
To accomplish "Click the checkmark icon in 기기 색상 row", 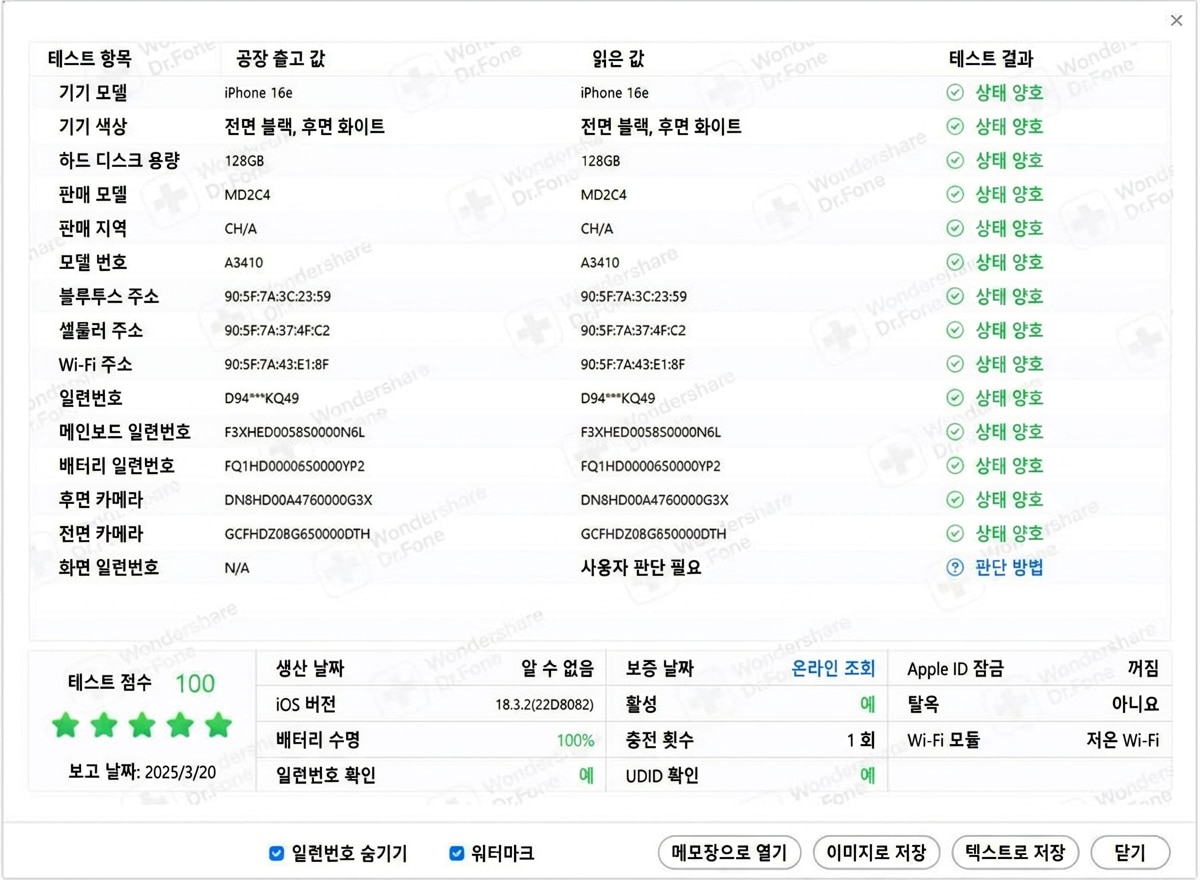I will point(955,127).
